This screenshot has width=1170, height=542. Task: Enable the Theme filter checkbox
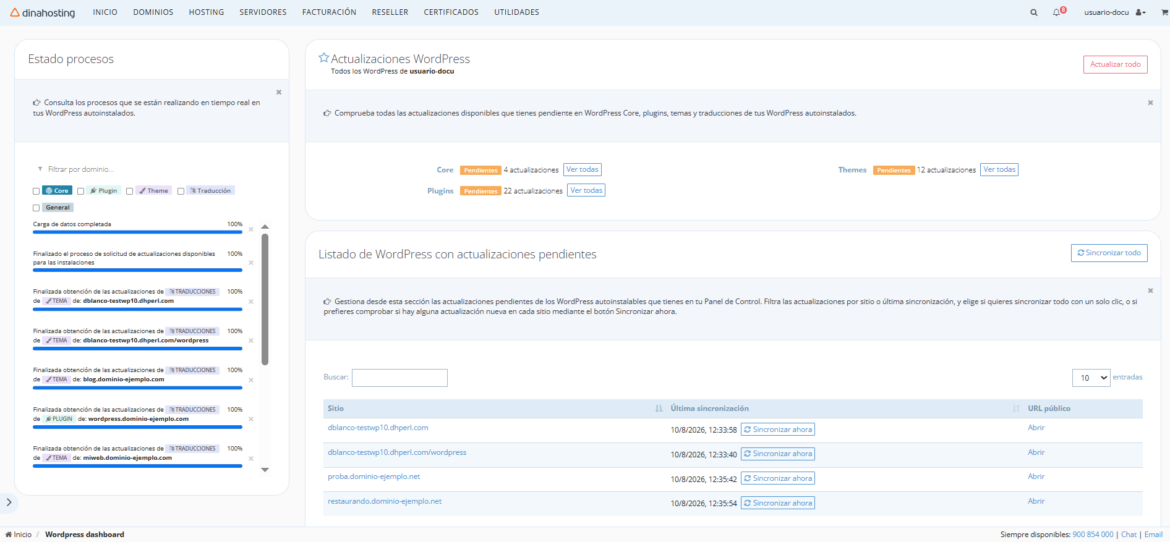tap(130, 191)
